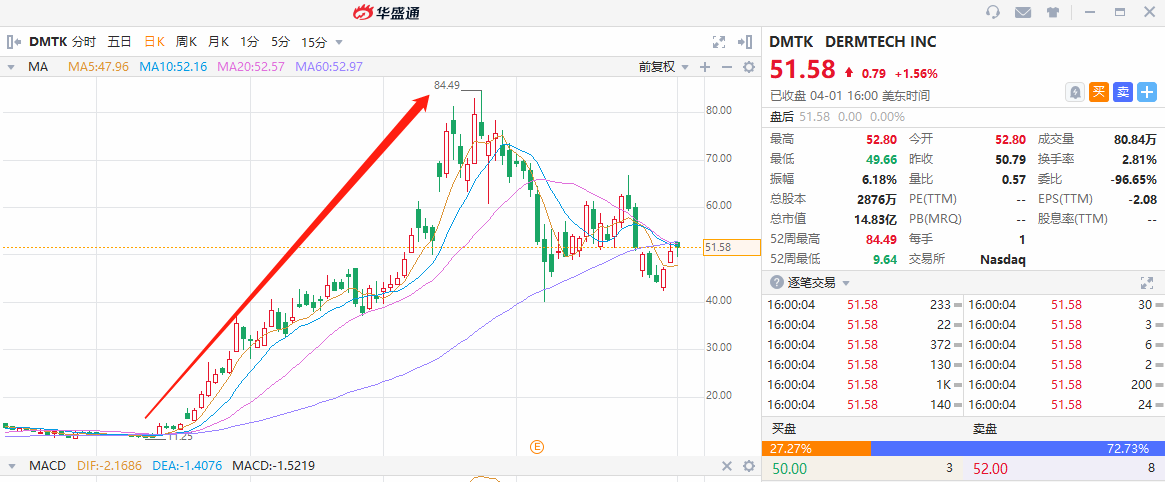
Task: Collapse the MA indicator panel
Action: pyautogui.click(x=11, y=67)
